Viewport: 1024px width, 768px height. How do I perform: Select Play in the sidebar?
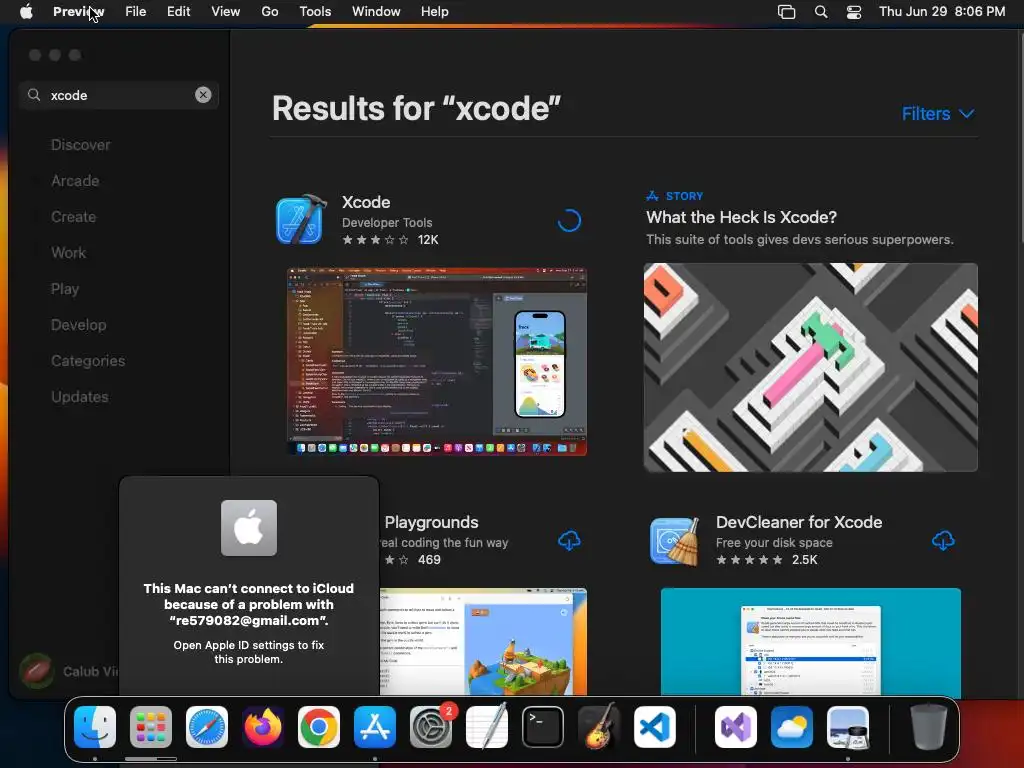(65, 289)
